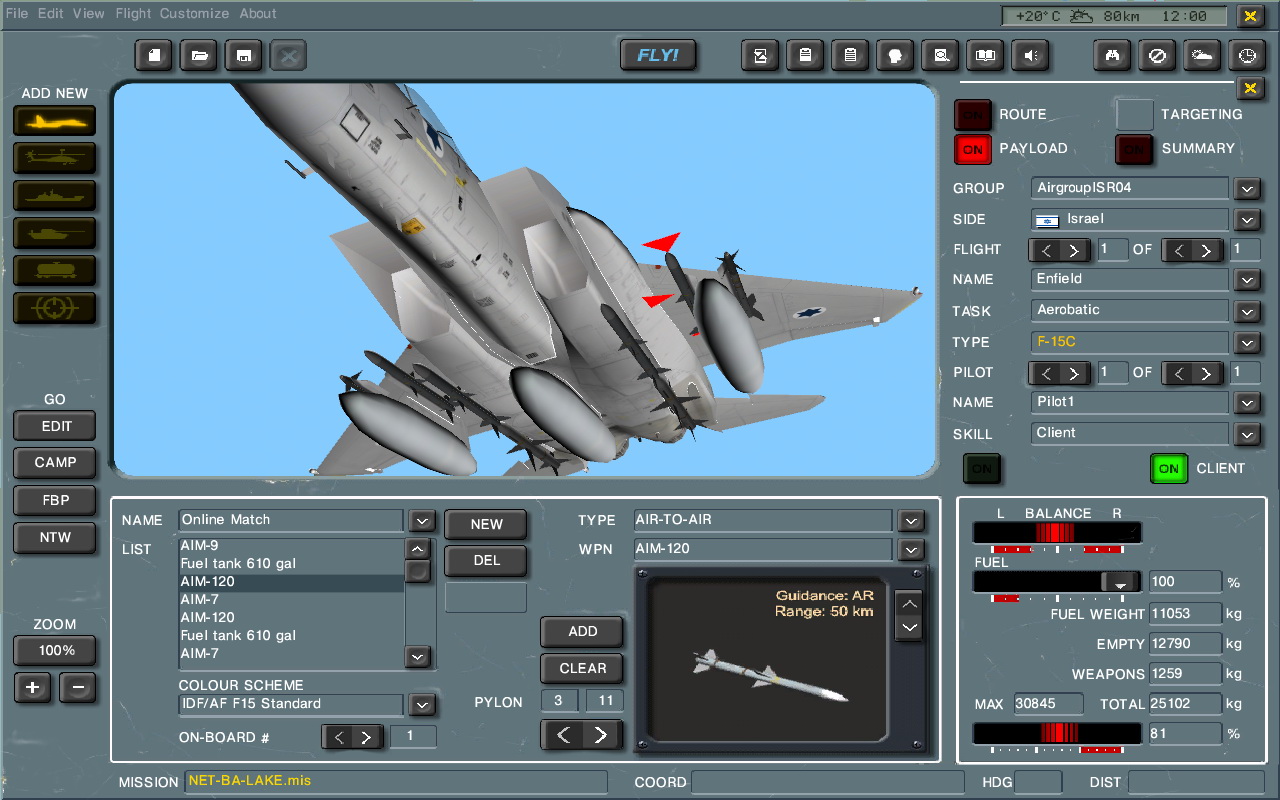Toggle the ROUTE panel switch
The height and width of the screenshot is (800, 1280).
(972, 115)
